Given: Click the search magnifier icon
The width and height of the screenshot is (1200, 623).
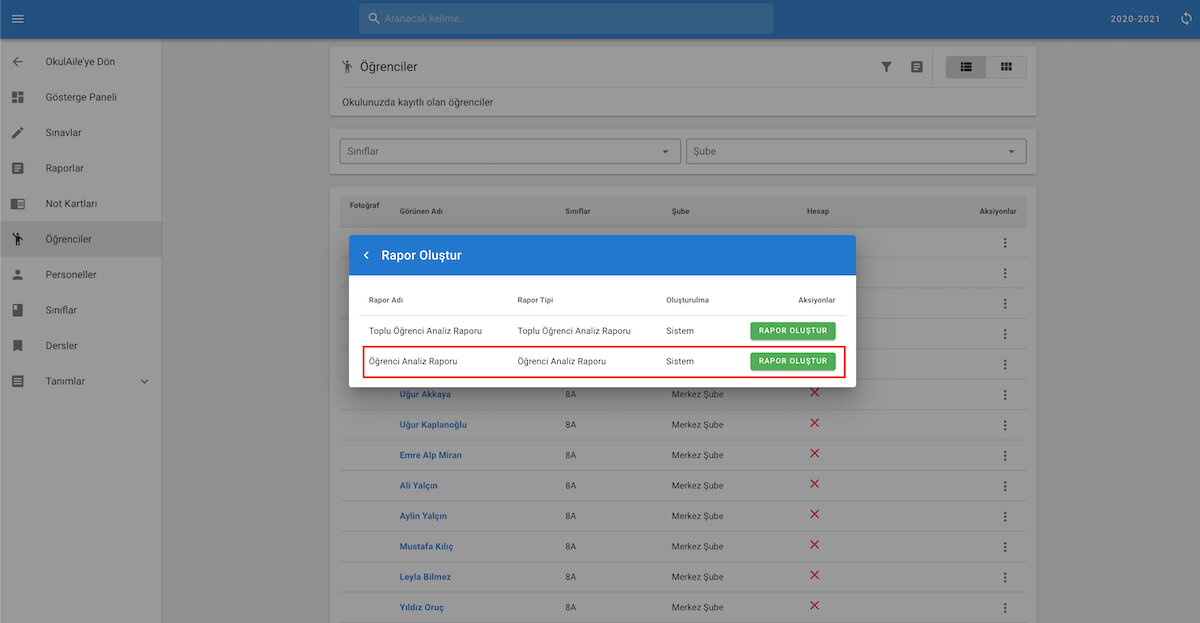Looking at the screenshot, I should [x=374, y=19].
